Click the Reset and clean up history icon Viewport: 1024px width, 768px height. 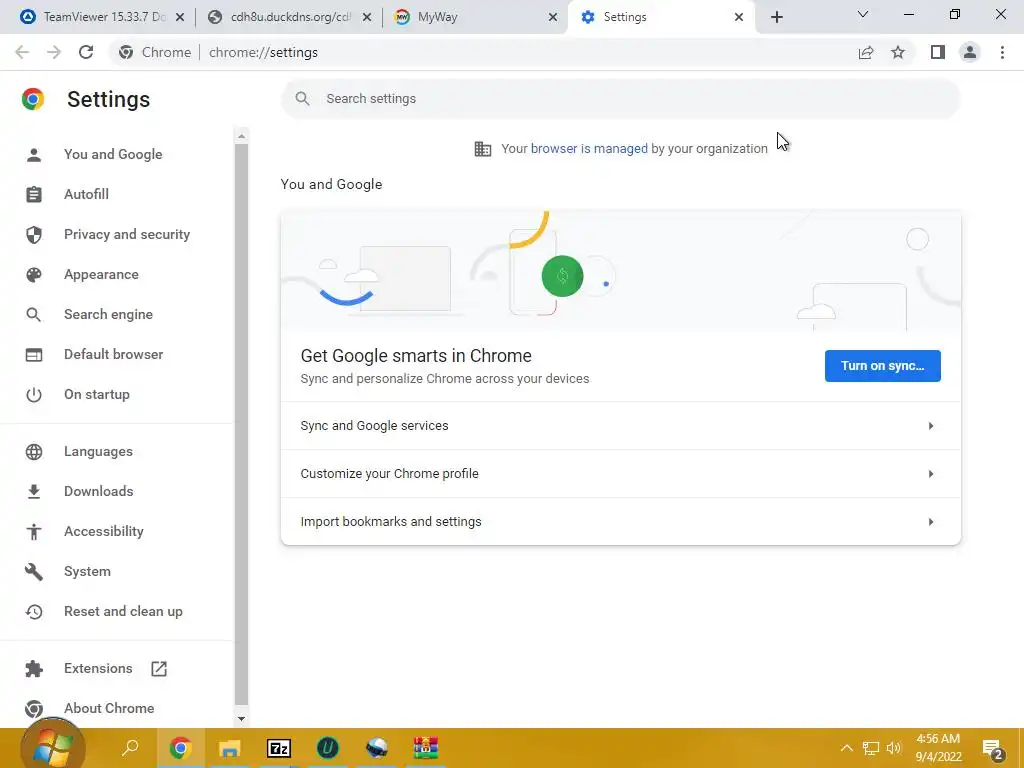[33, 611]
